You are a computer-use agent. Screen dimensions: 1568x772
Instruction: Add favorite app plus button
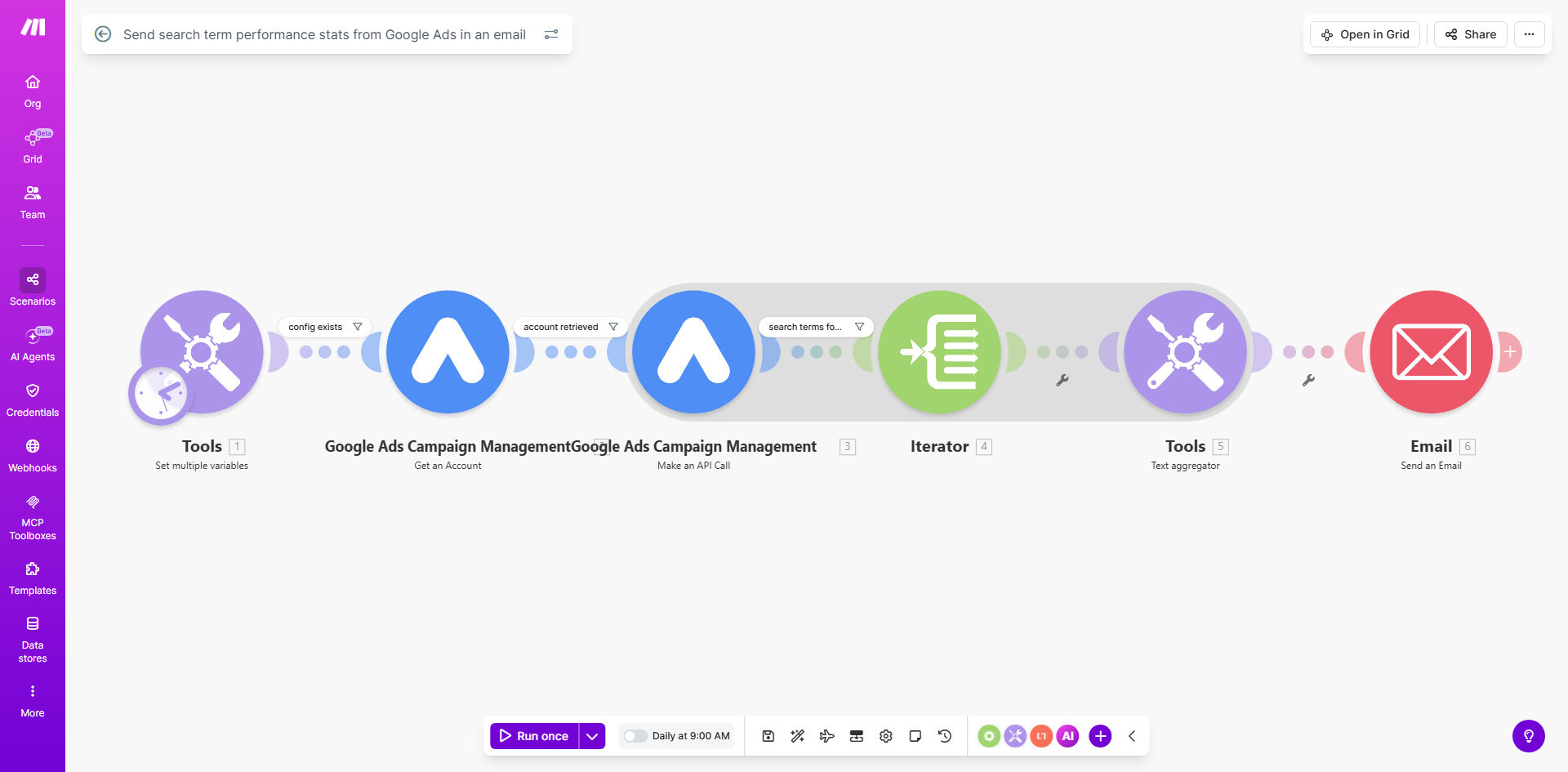pos(1100,736)
